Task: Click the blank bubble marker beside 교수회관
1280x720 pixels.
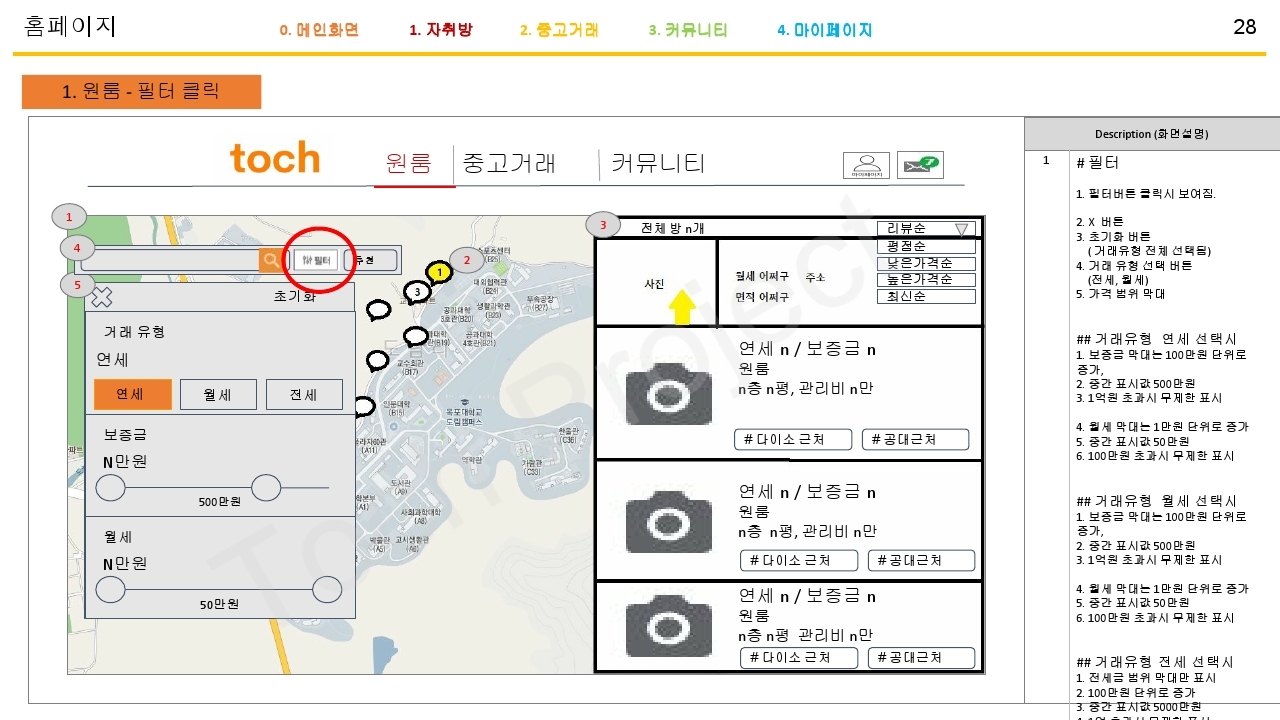Action: pos(377,360)
